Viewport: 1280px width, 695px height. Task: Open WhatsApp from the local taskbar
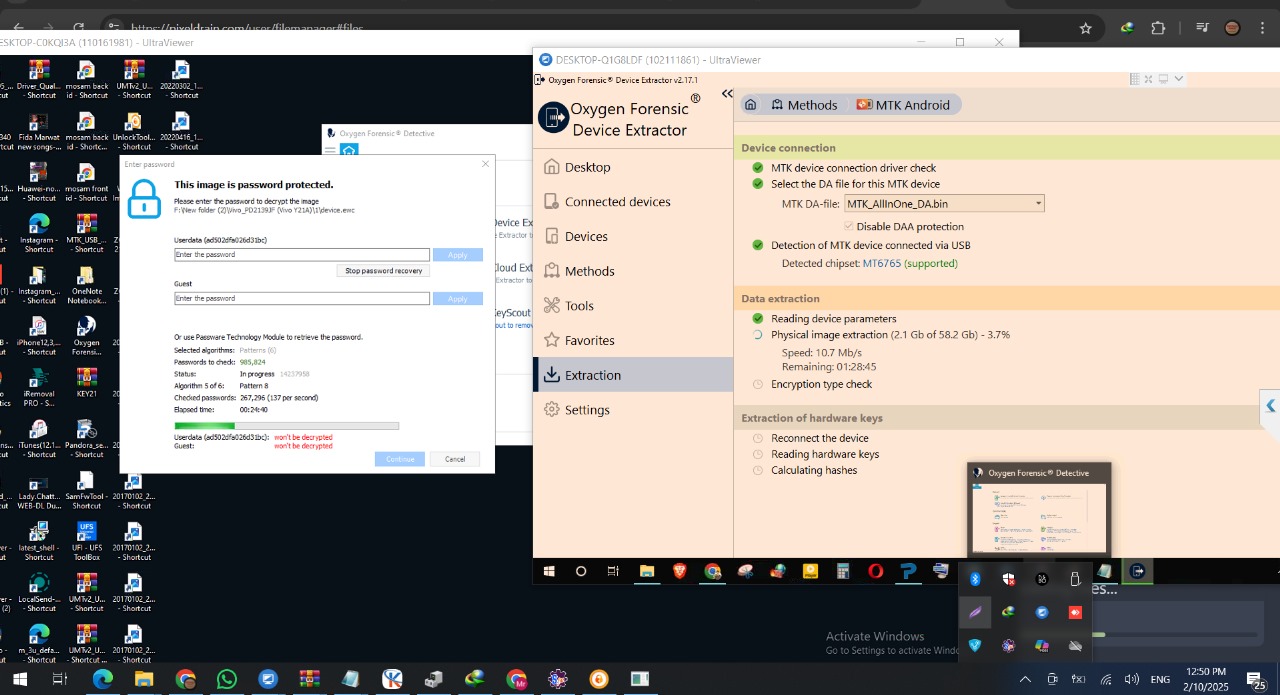[227, 680]
